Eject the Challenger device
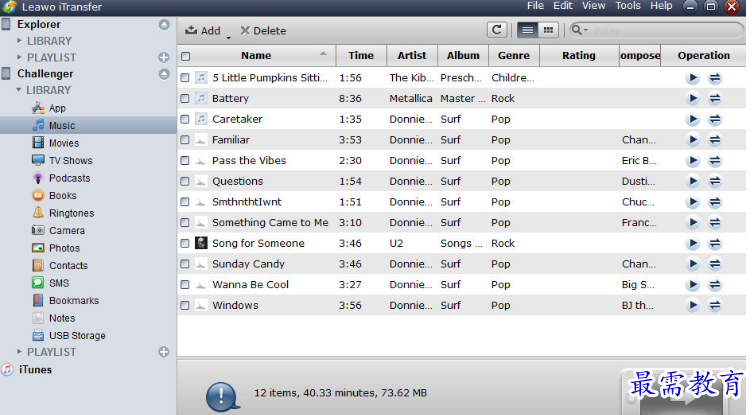The height and width of the screenshot is (415, 752). (x=164, y=74)
